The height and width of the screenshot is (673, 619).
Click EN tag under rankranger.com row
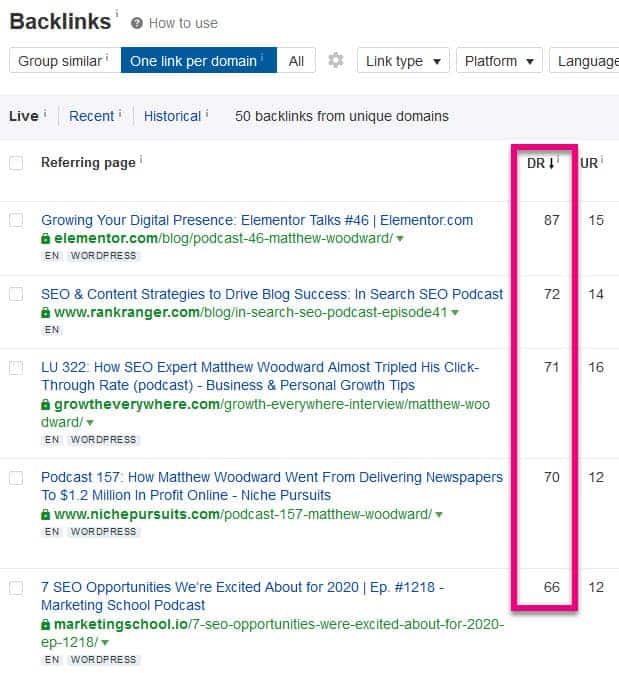pos(52,330)
